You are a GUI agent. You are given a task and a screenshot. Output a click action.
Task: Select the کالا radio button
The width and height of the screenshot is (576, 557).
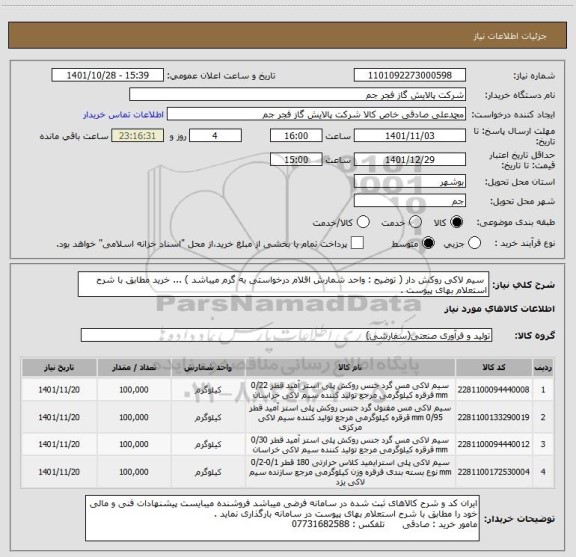tap(457, 222)
